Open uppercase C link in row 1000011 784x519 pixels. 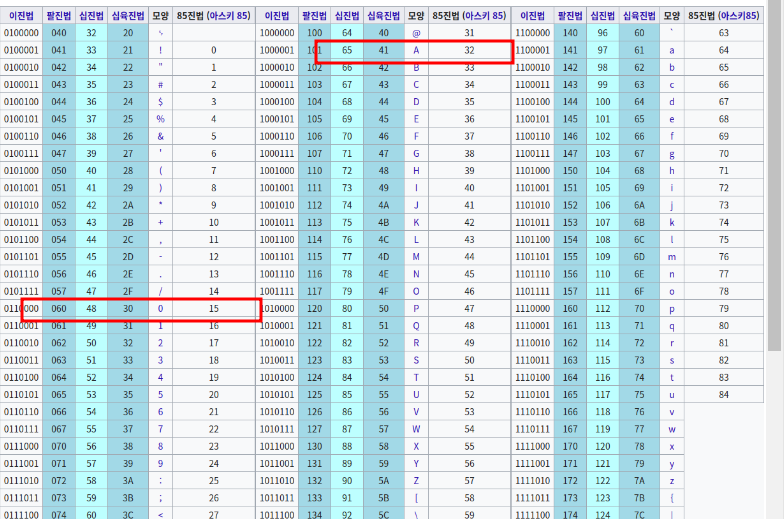416,84
